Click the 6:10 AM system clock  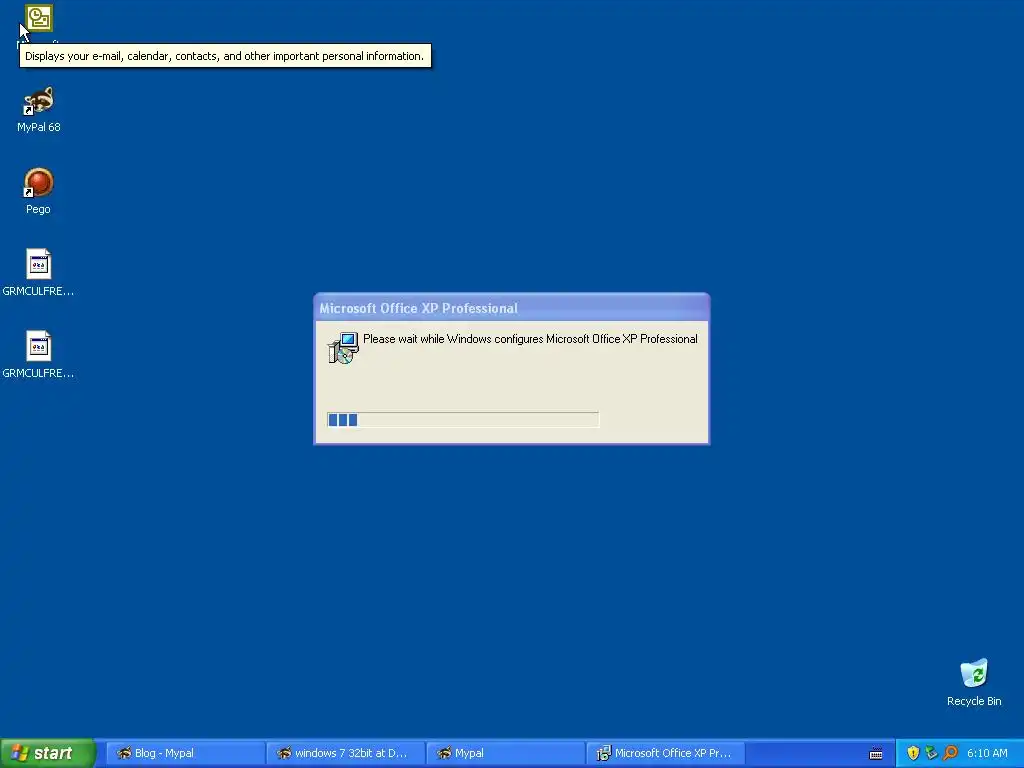coord(987,753)
